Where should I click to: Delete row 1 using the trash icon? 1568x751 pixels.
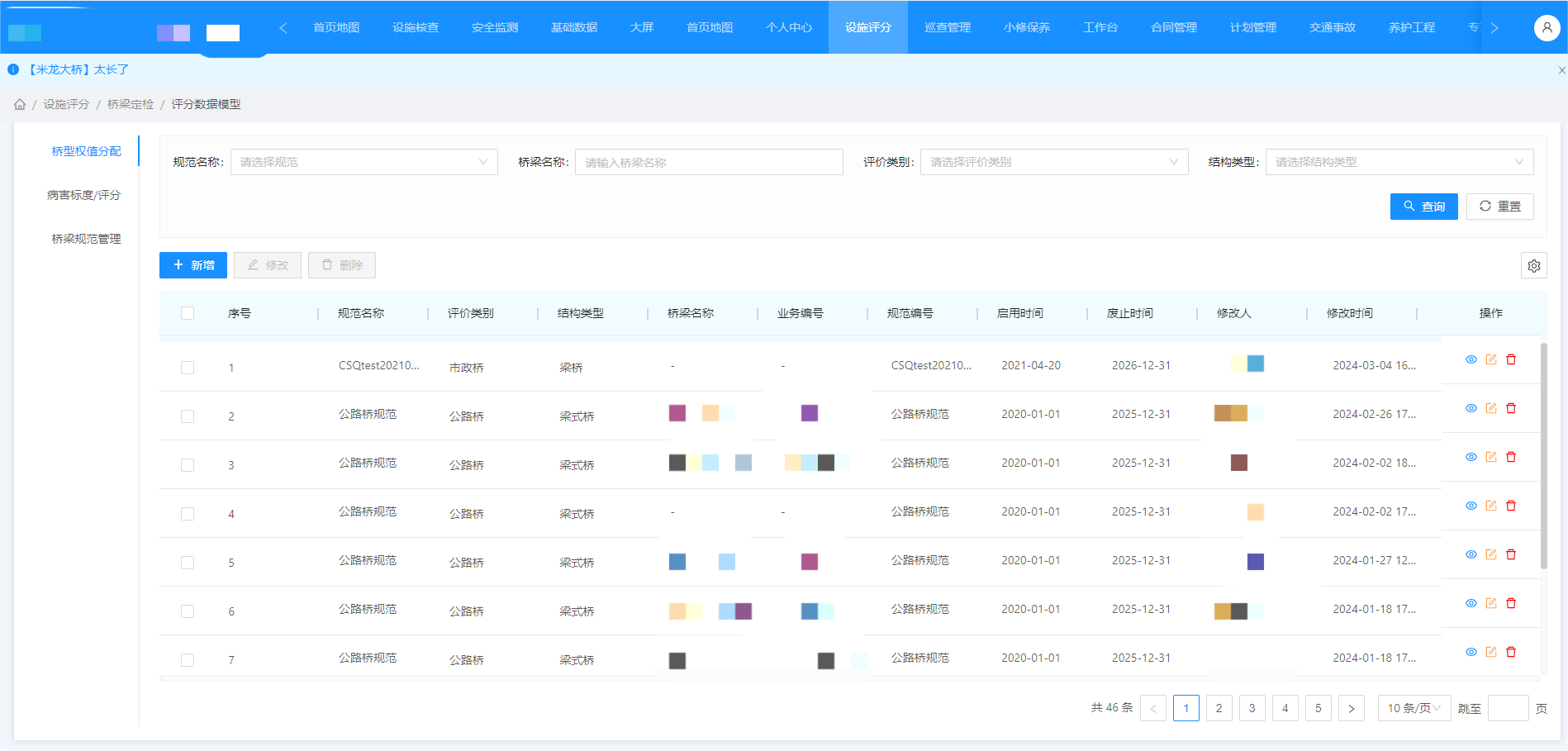(1511, 359)
